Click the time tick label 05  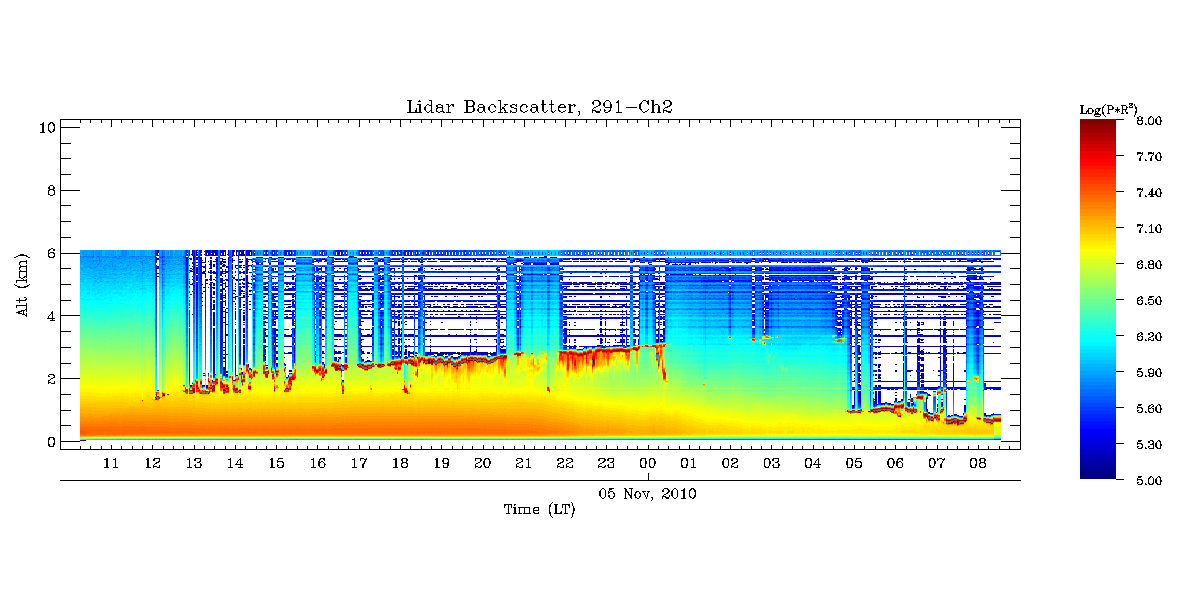pyautogui.click(x=854, y=464)
